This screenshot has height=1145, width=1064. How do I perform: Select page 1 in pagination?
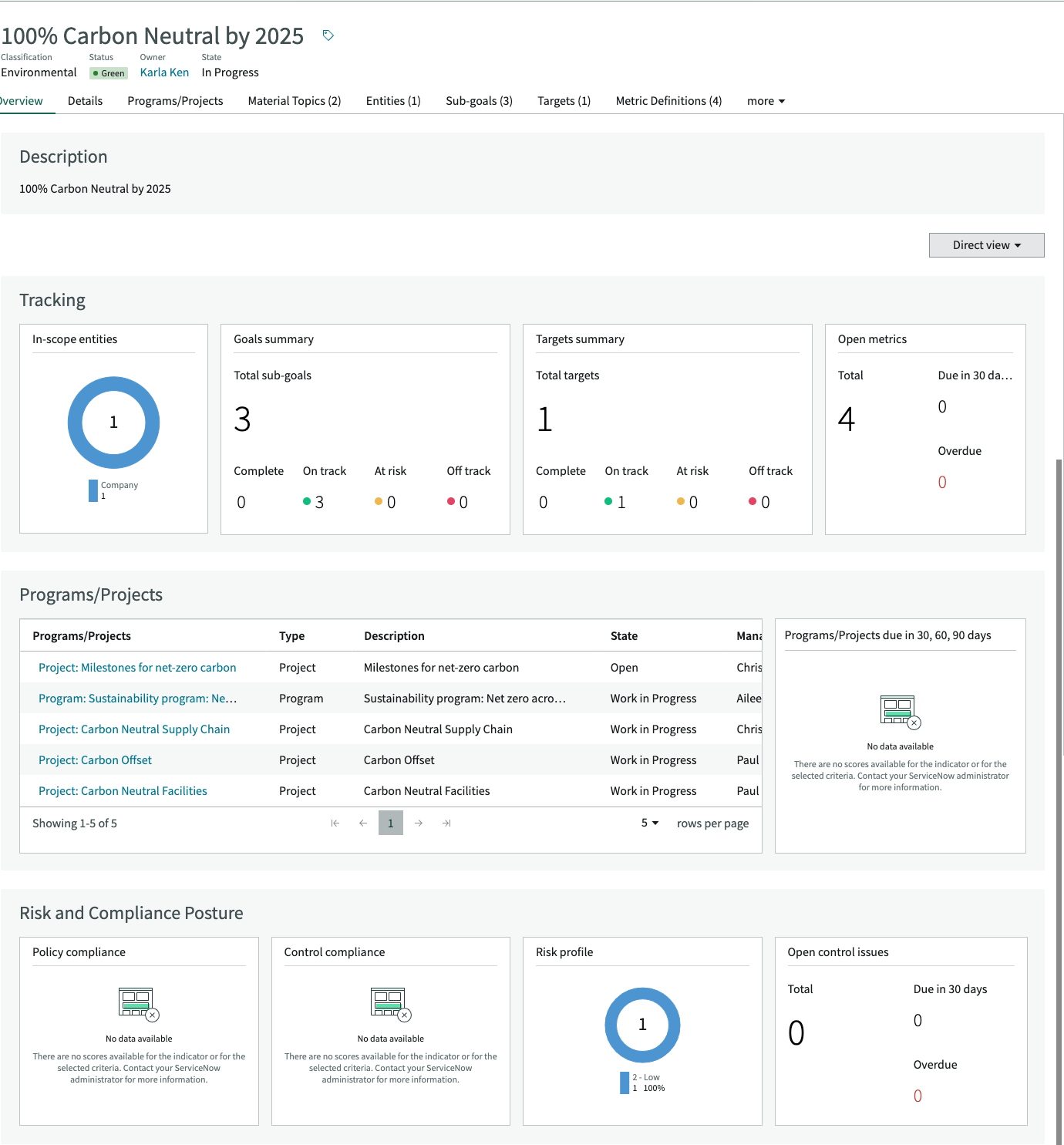pyautogui.click(x=391, y=823)
